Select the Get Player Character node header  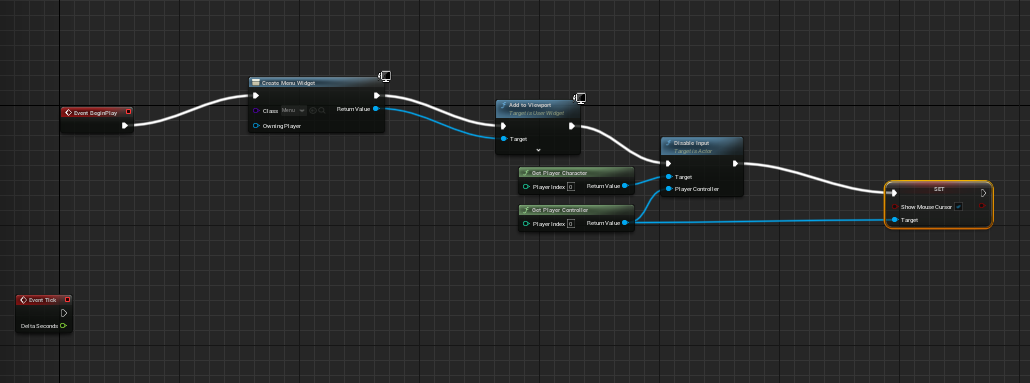click(x=576, y=173)
